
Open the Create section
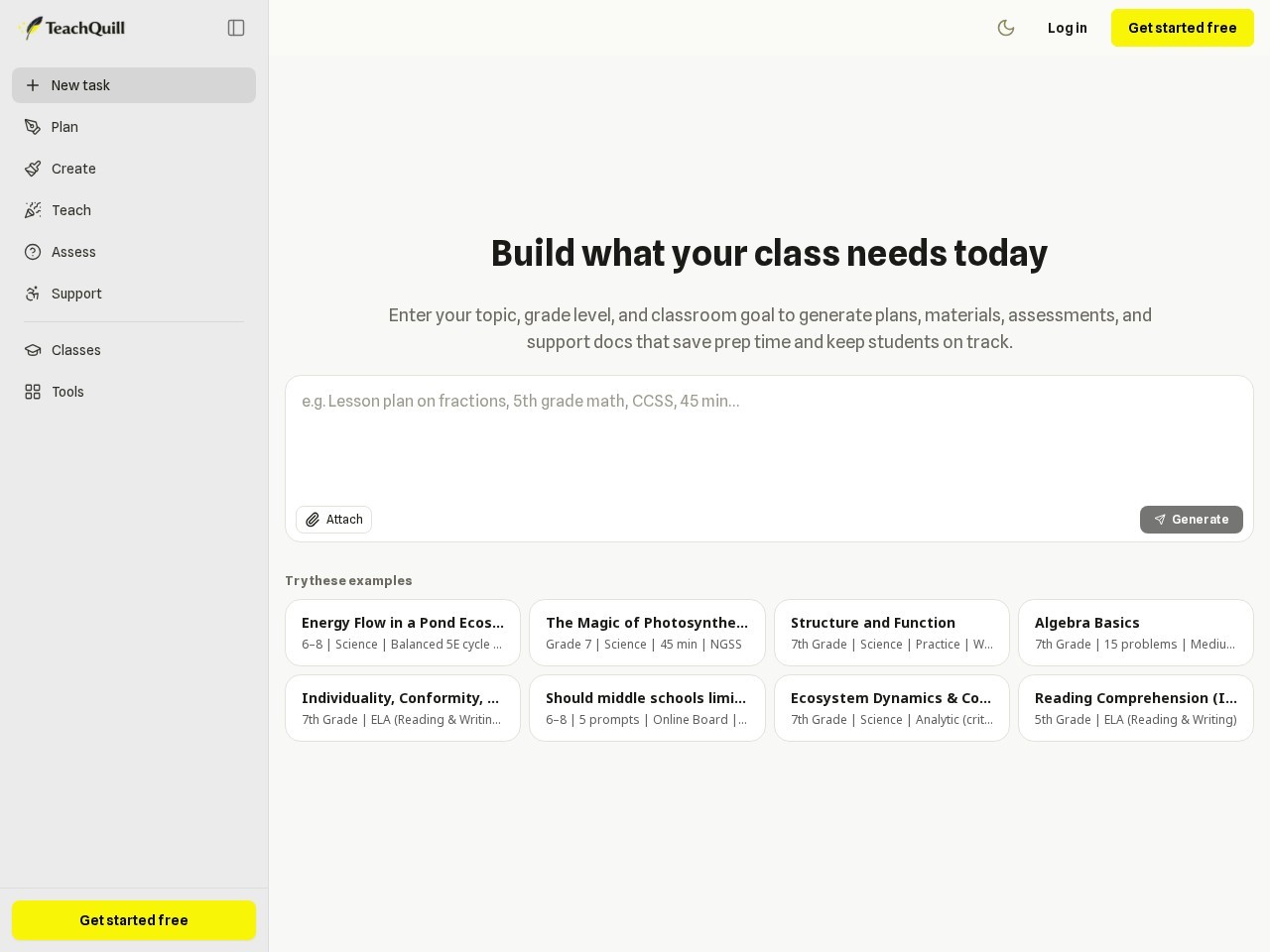[134, 169]
